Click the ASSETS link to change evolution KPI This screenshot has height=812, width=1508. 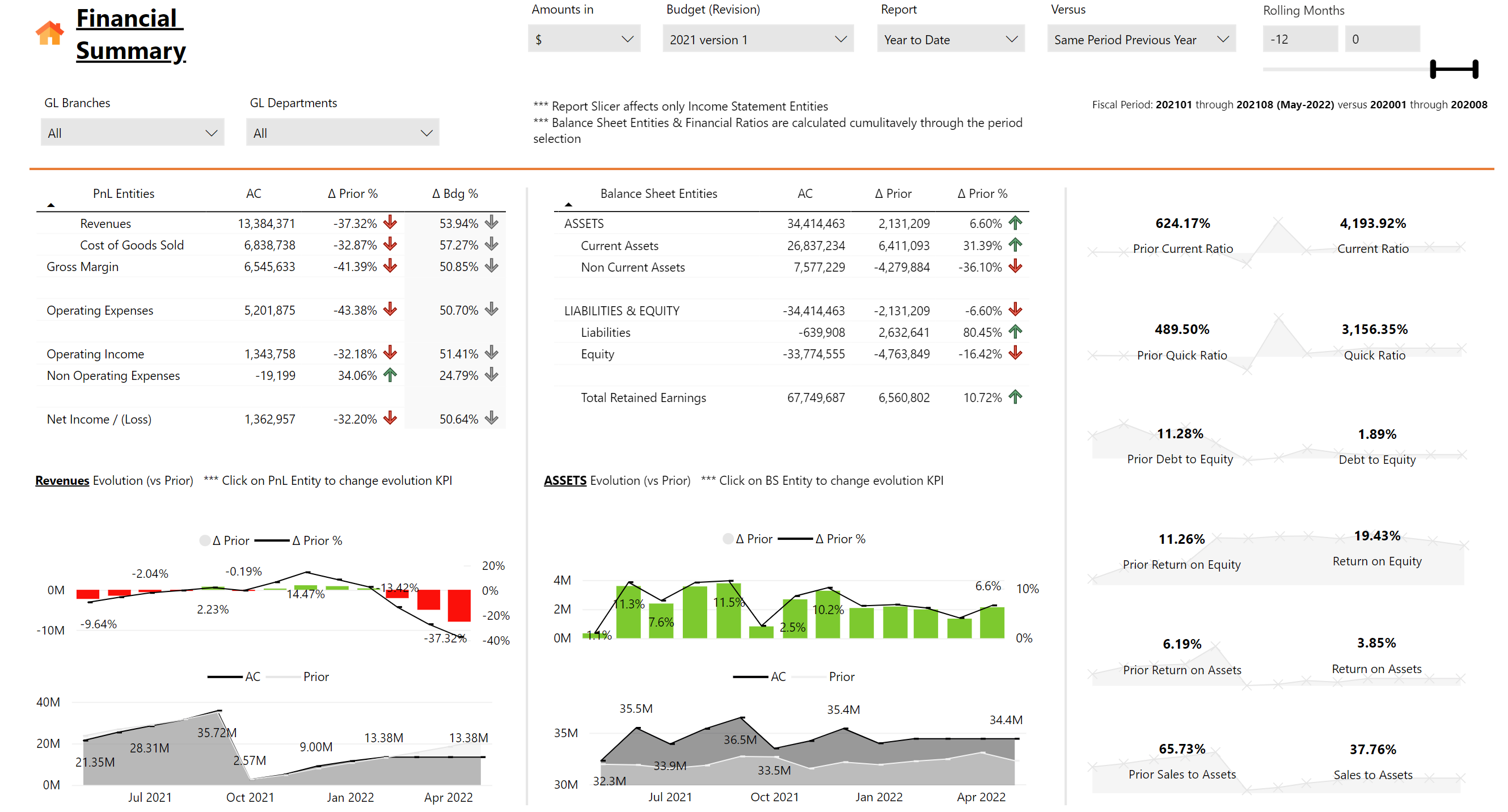[x=564, y=480]
